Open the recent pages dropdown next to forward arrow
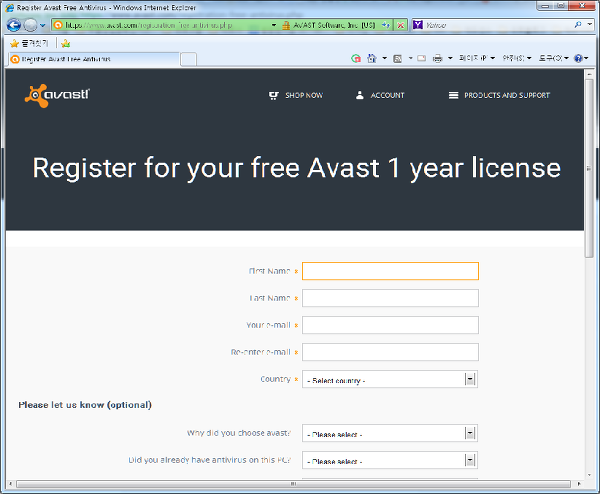The image size is (600, 494). [x=42, y=26]
